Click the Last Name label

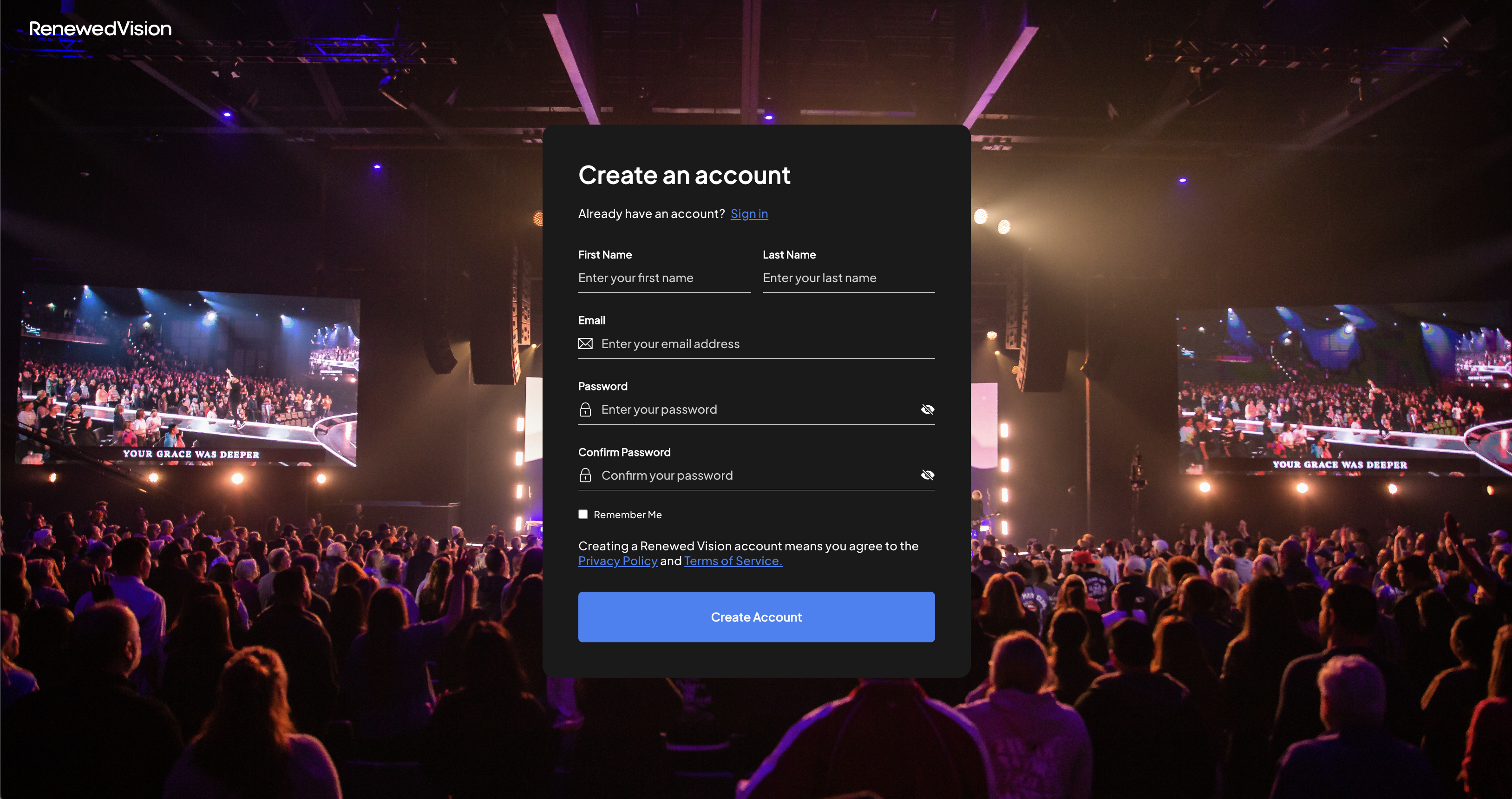click(x=789, y=255)
